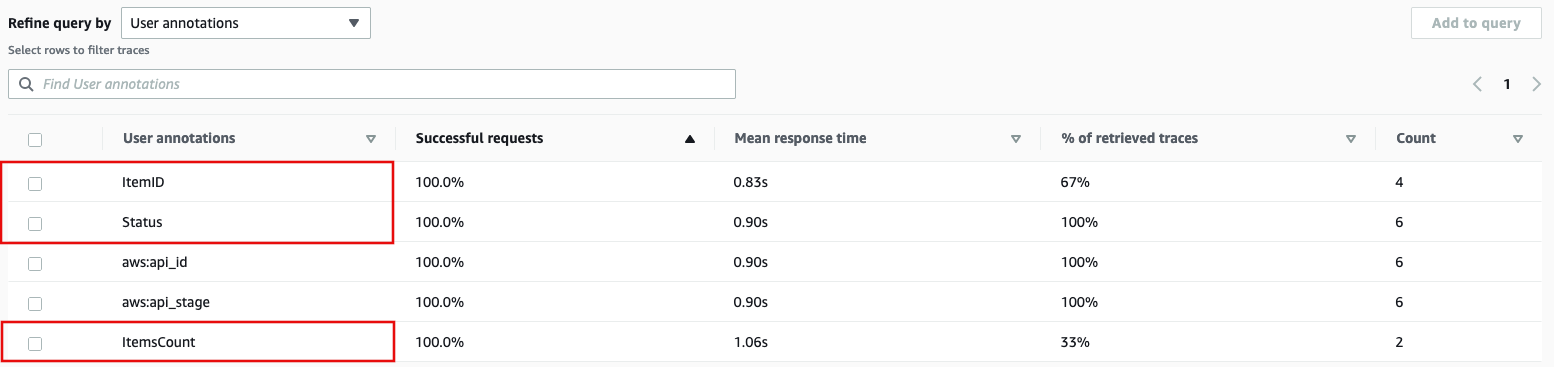Sort by the User annotations column arrow

tap(371, 139)
